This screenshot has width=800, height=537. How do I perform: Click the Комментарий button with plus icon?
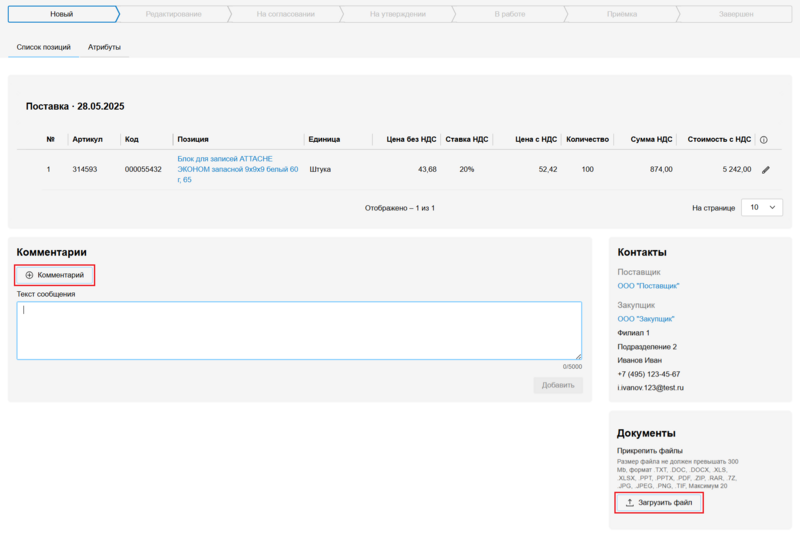[x=55, y=275]
